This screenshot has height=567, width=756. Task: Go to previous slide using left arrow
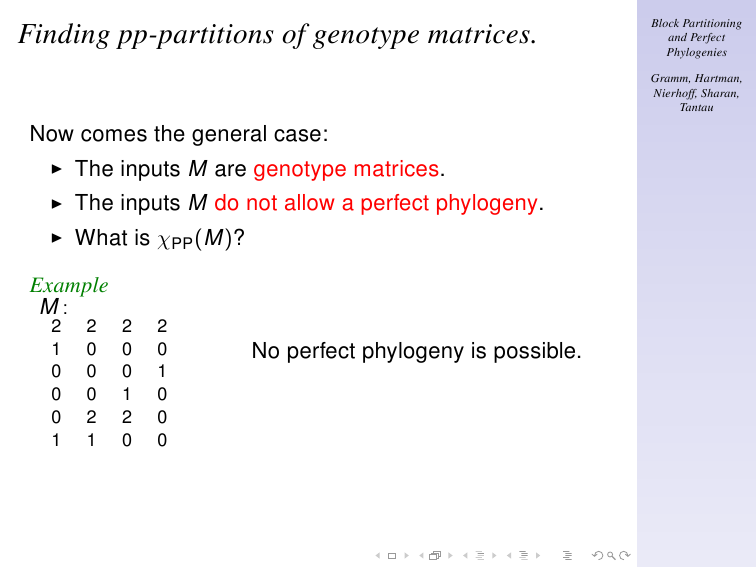(378, 555)
